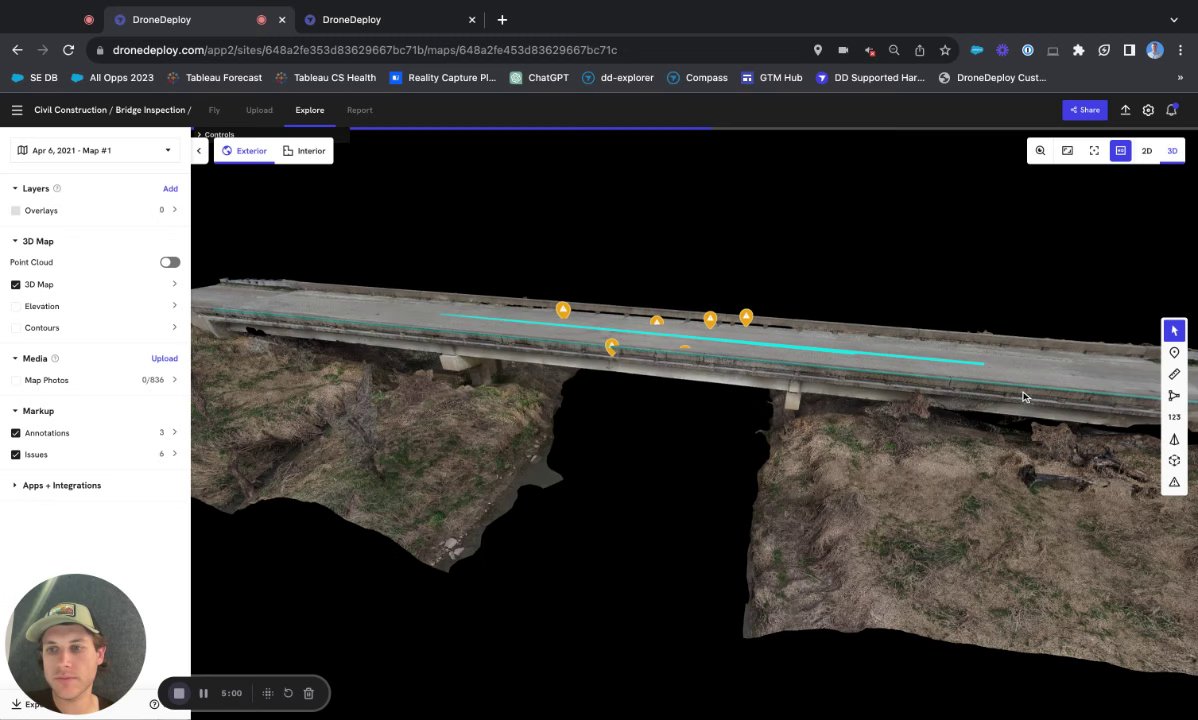Switch to 2D map view
The width and height of the screenshot is (1198, 720).
tap(1146, 151)
